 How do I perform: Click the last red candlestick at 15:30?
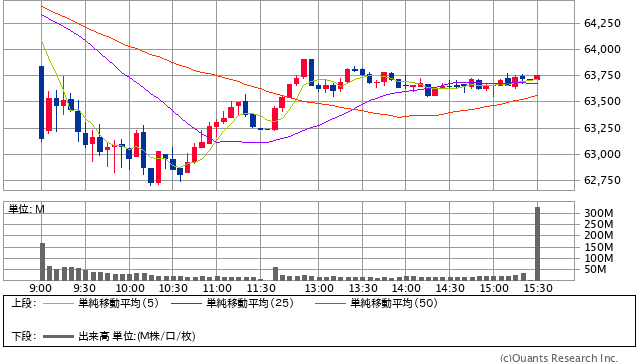tap(537, 77)
